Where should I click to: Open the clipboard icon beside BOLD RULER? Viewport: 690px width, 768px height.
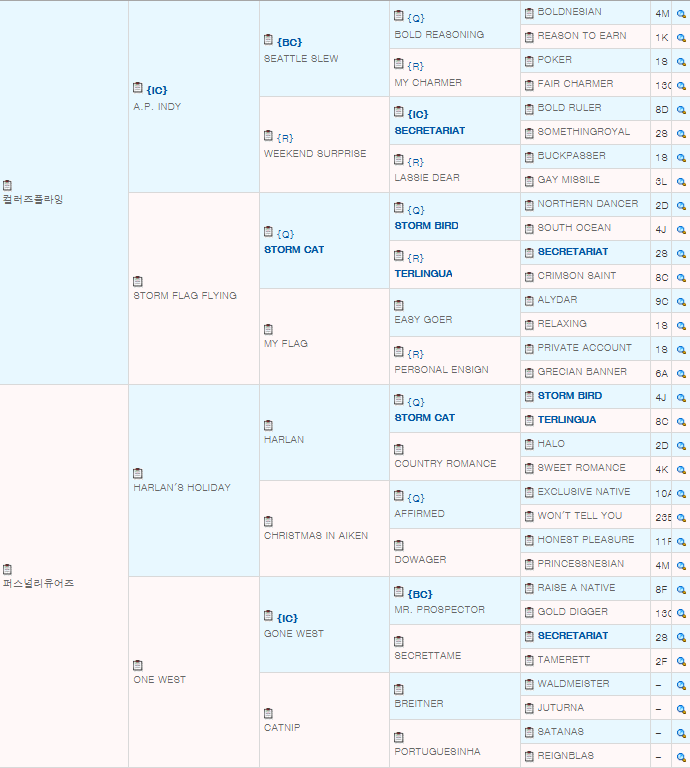tap(529, 109)
